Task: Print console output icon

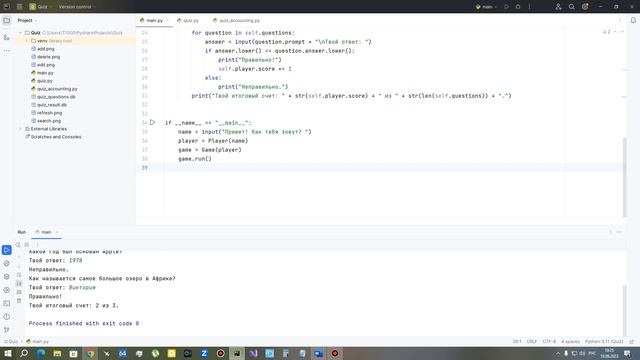Action: 19,292
